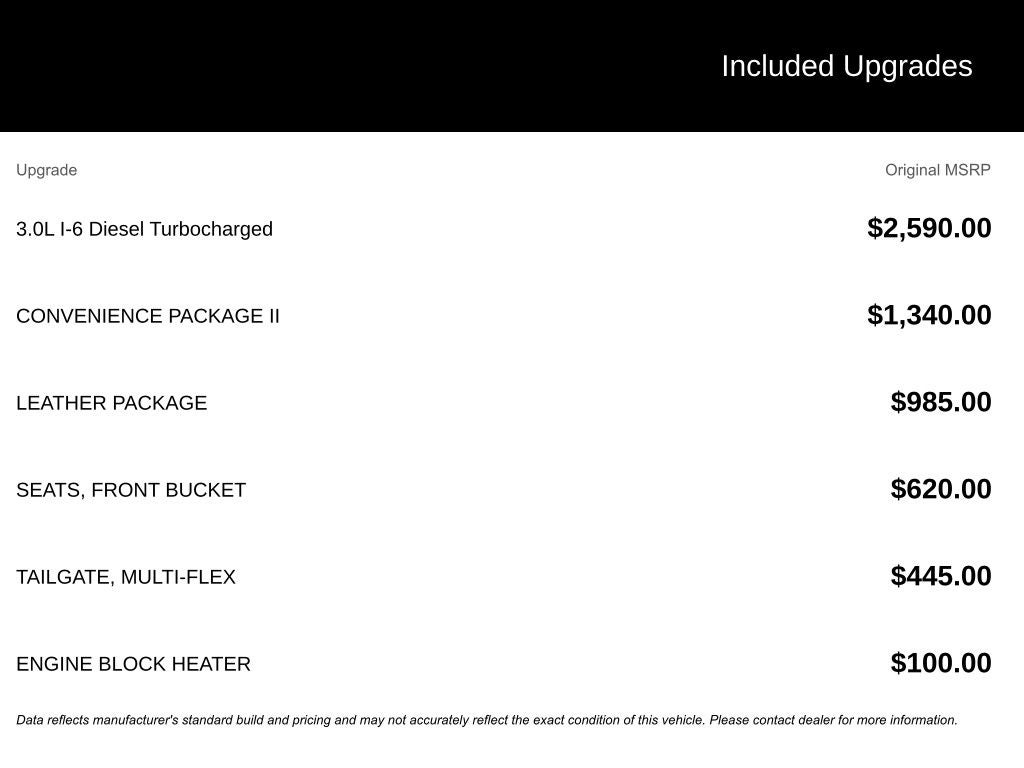Click the $100.00 price
The width and height of the screenshot is (1024, 768).
point(941,663)
